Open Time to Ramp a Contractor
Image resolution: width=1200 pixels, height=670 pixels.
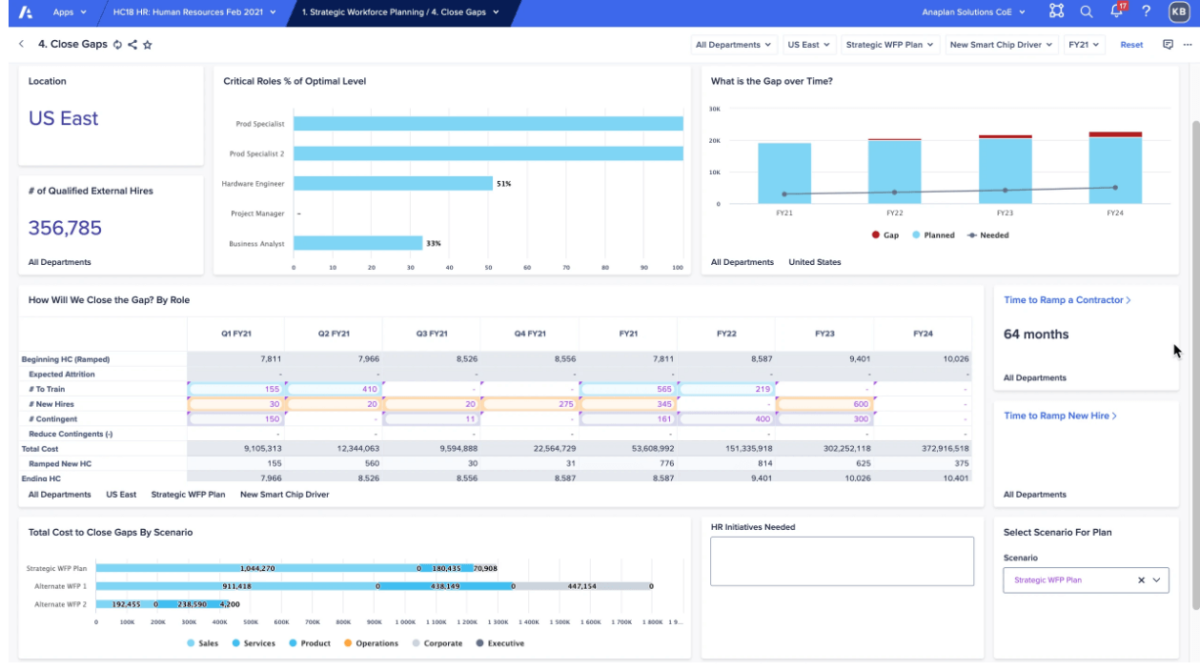tap(1065, 299)
